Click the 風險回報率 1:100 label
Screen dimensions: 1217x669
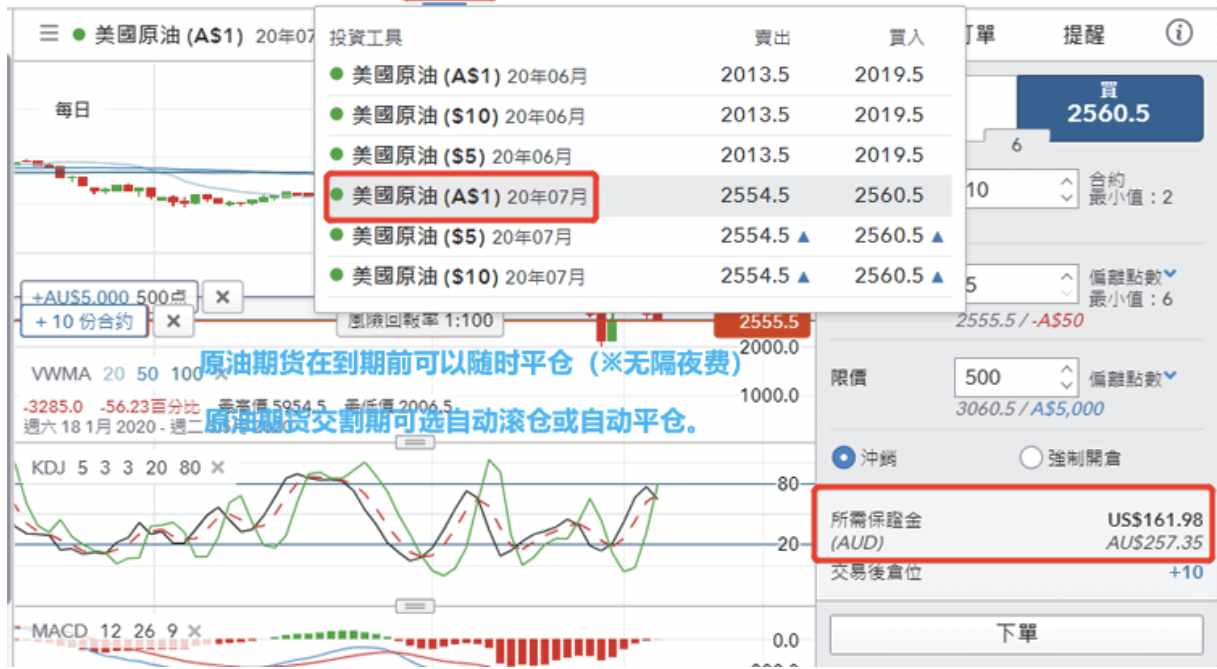[x=420, y=322]
